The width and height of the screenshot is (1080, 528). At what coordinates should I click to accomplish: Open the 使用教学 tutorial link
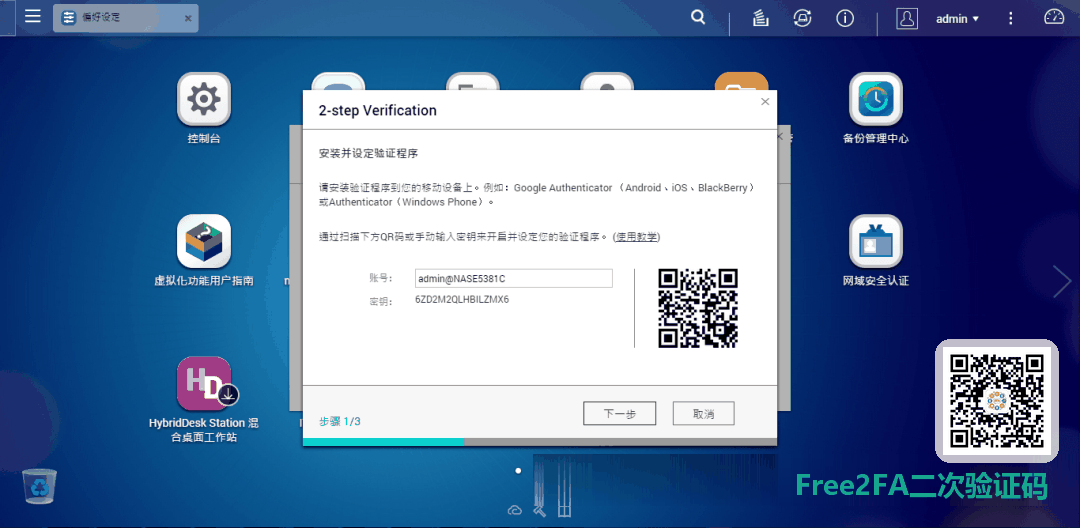point(636,236)
